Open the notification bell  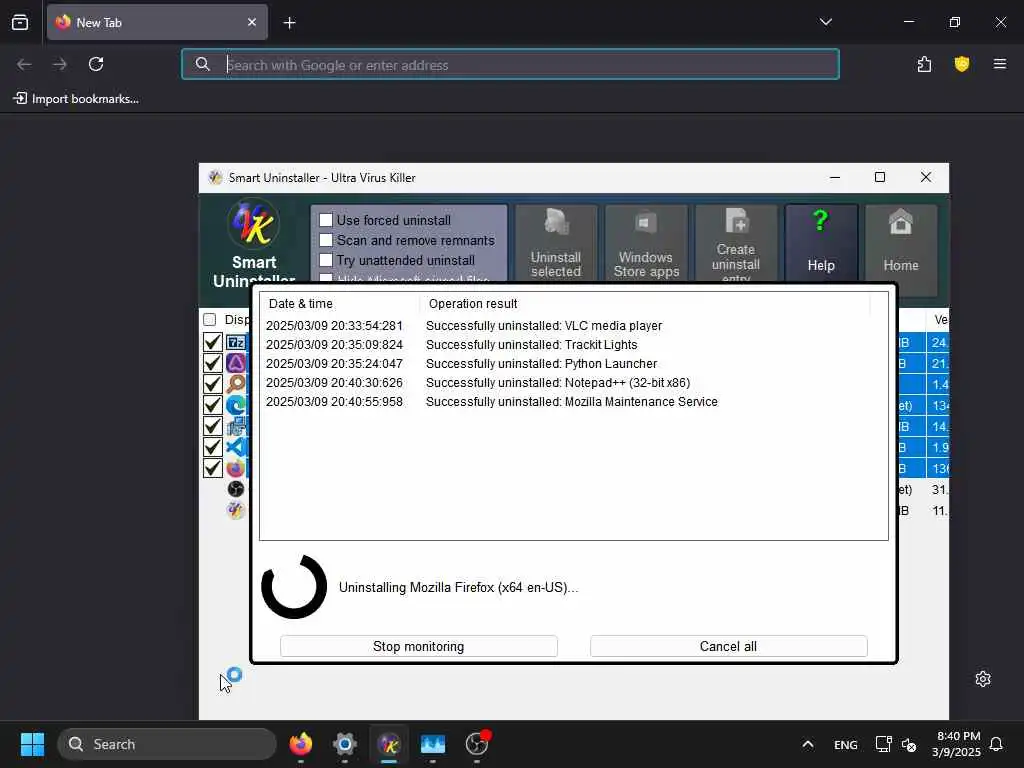[x=996, y=744]
